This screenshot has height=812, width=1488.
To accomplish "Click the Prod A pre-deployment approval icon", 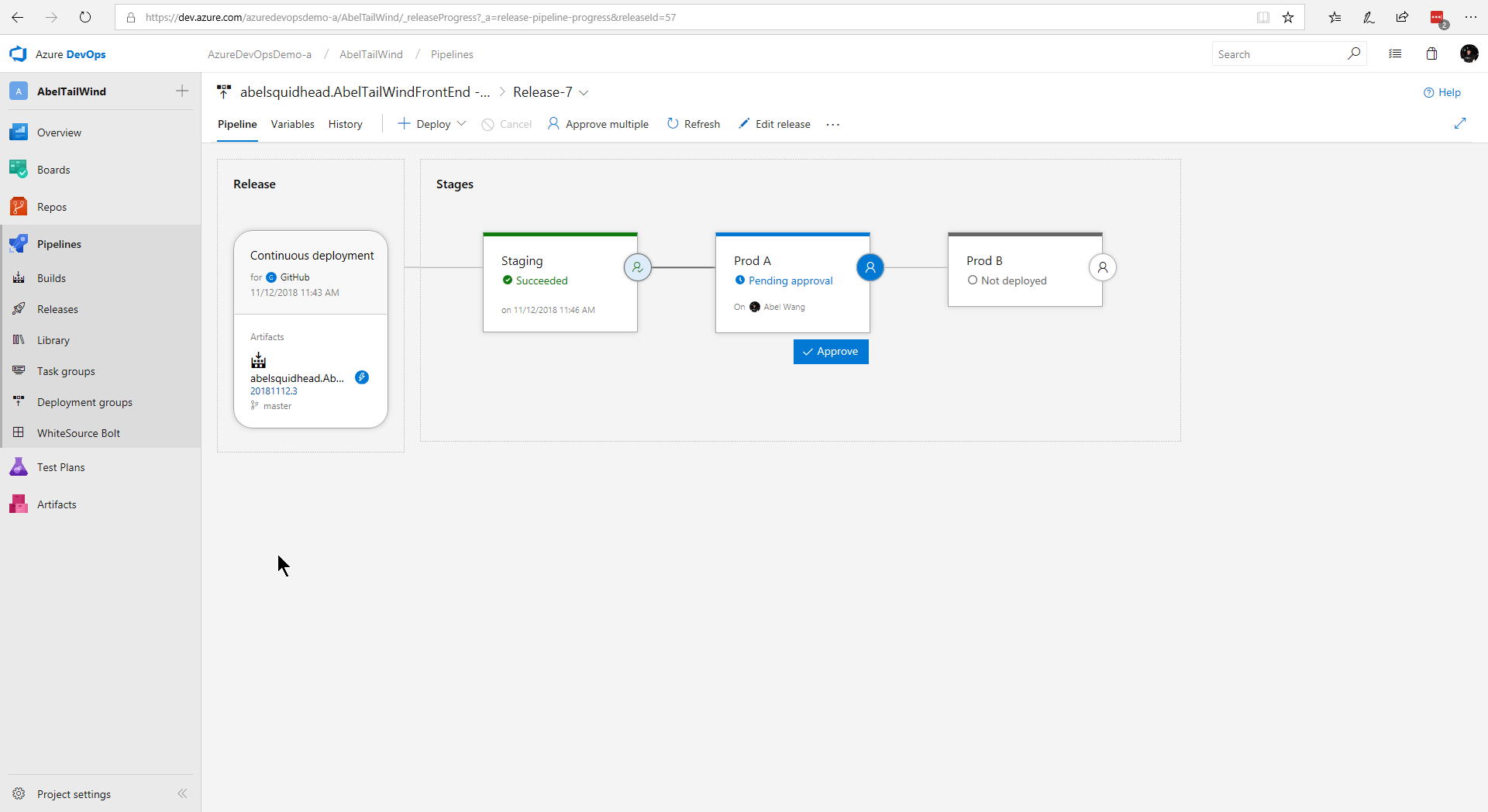I will 870,267.
